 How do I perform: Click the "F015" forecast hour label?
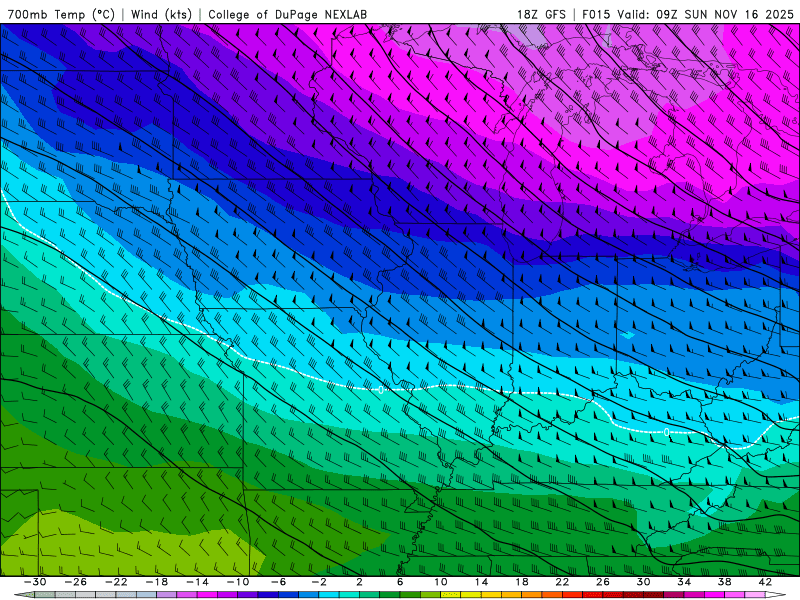(x=596, y=14)
